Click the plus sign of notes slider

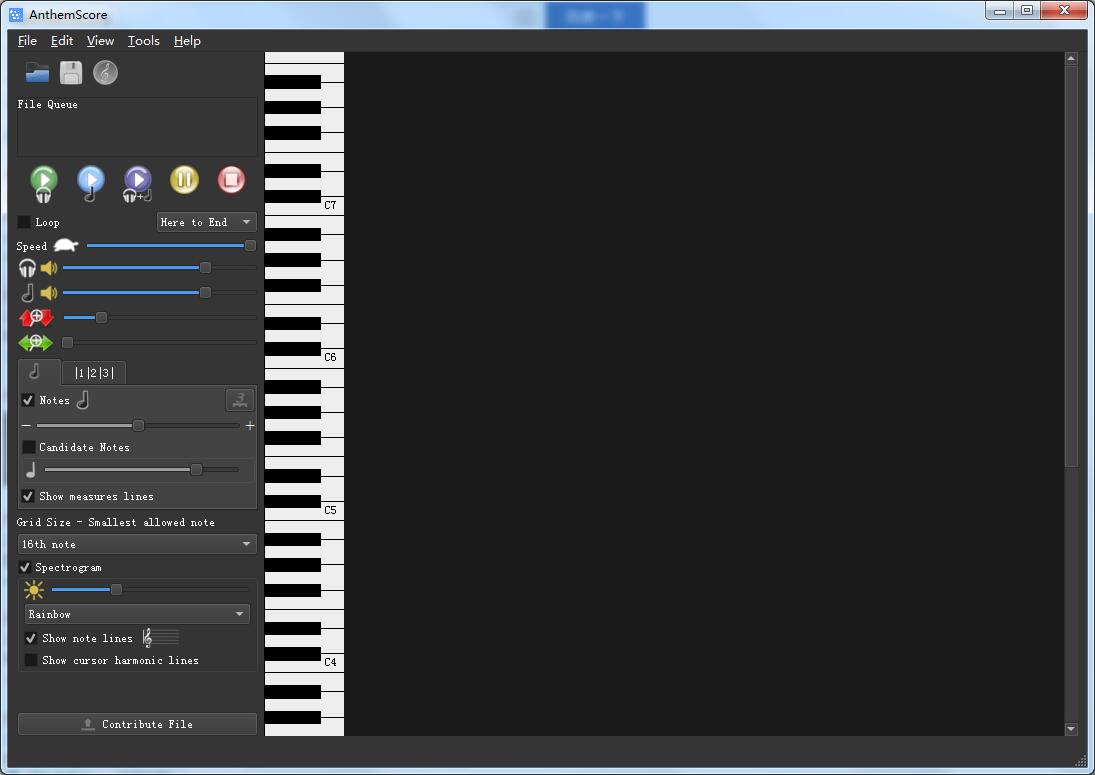tap(250, 425)
